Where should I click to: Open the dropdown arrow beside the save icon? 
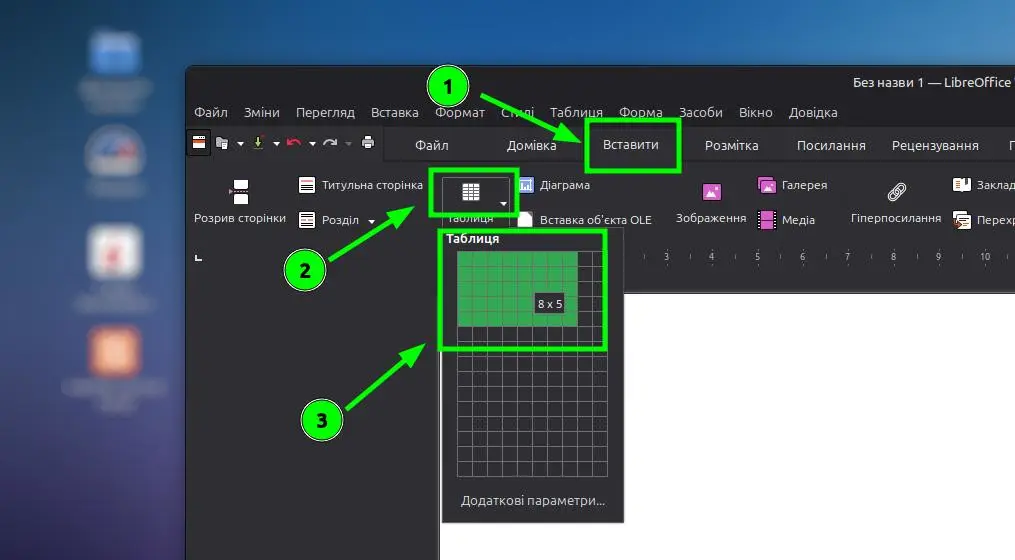(x=276, y=144)
